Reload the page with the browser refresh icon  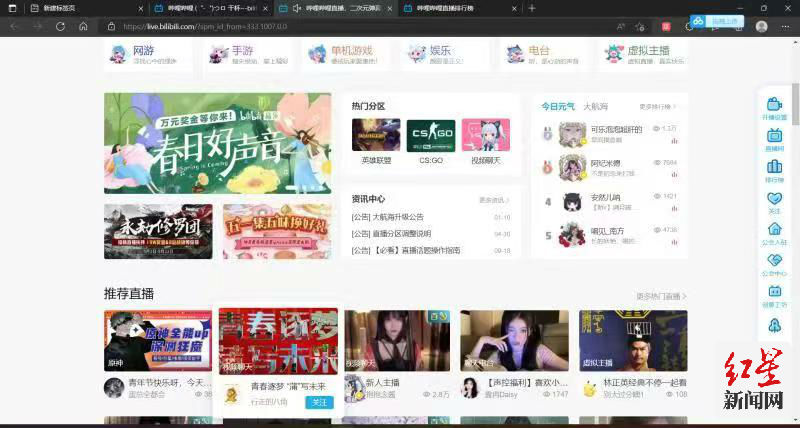tap(60, 27)
